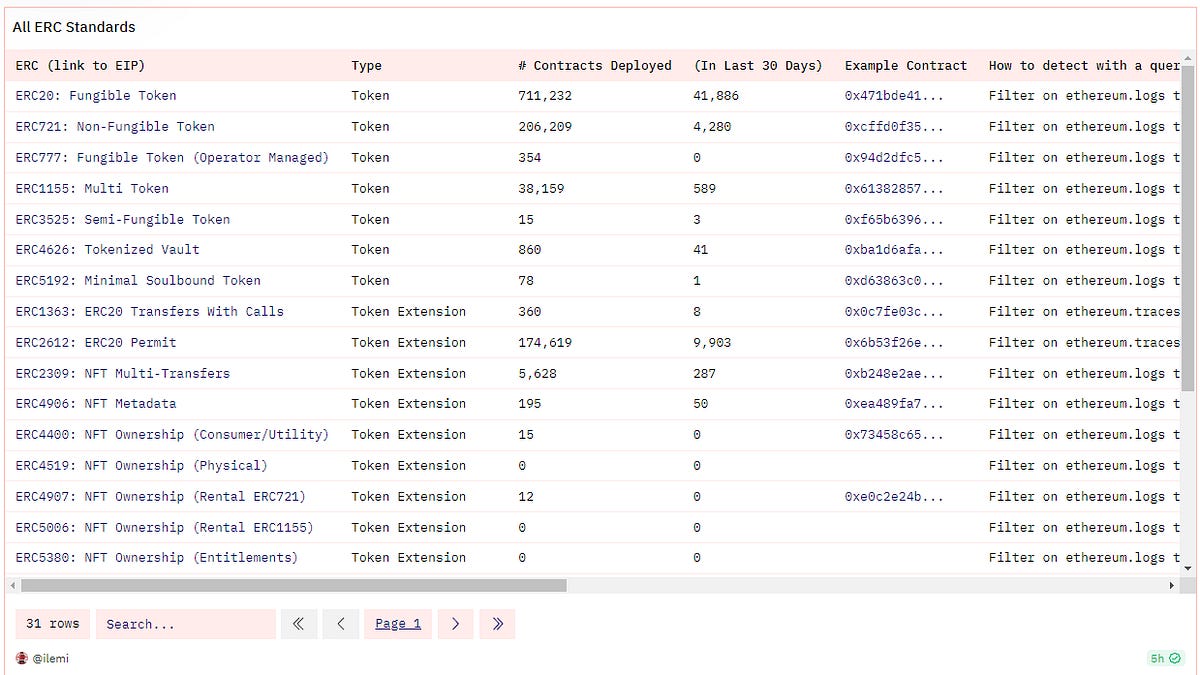This screenshot has height=675, width=1200.
Task: Click the Search input field
Action: tap(186, 624)
